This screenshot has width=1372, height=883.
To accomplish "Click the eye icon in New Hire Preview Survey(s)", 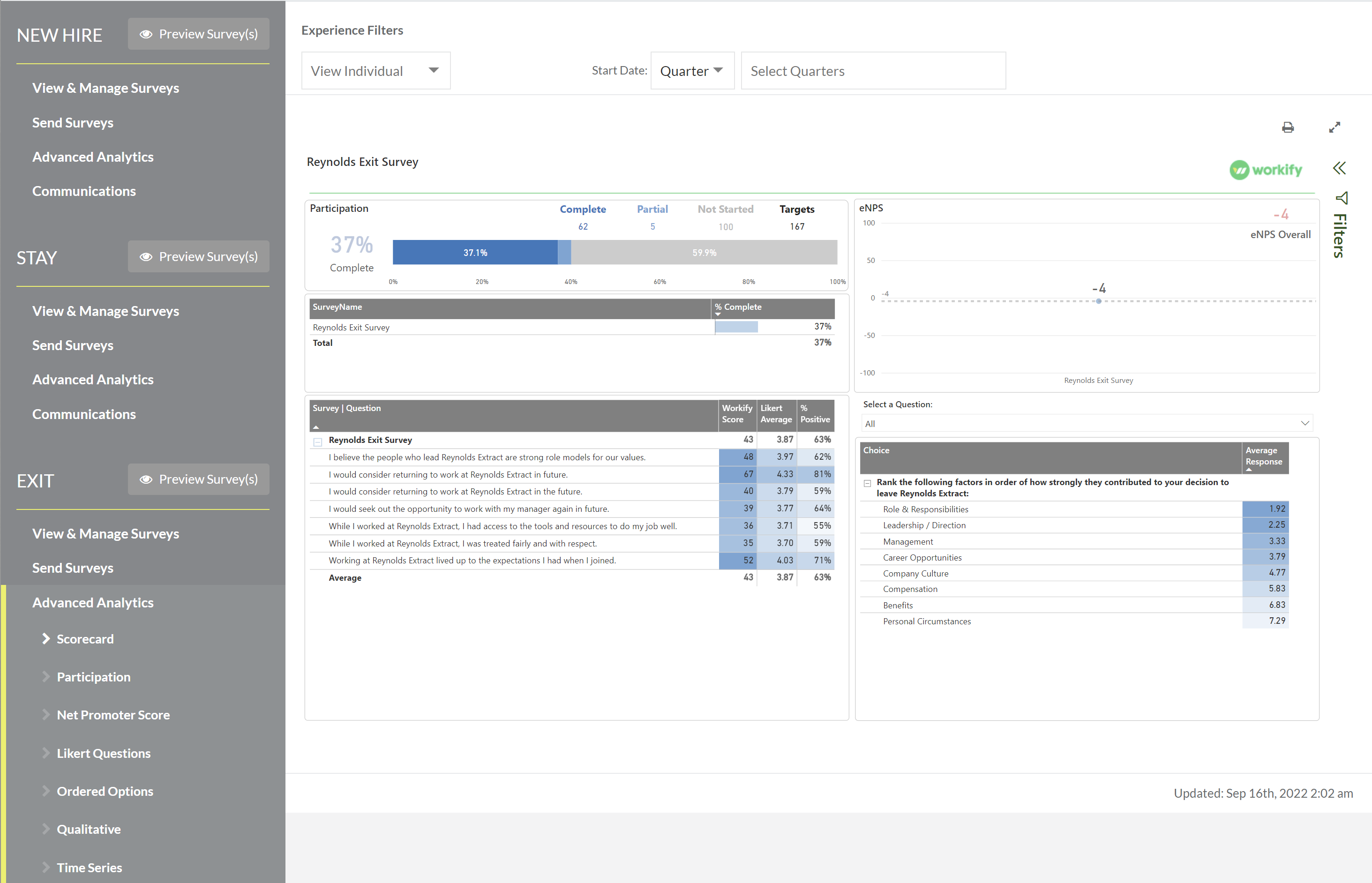I will pyautogui.click(x=146, y=34).
